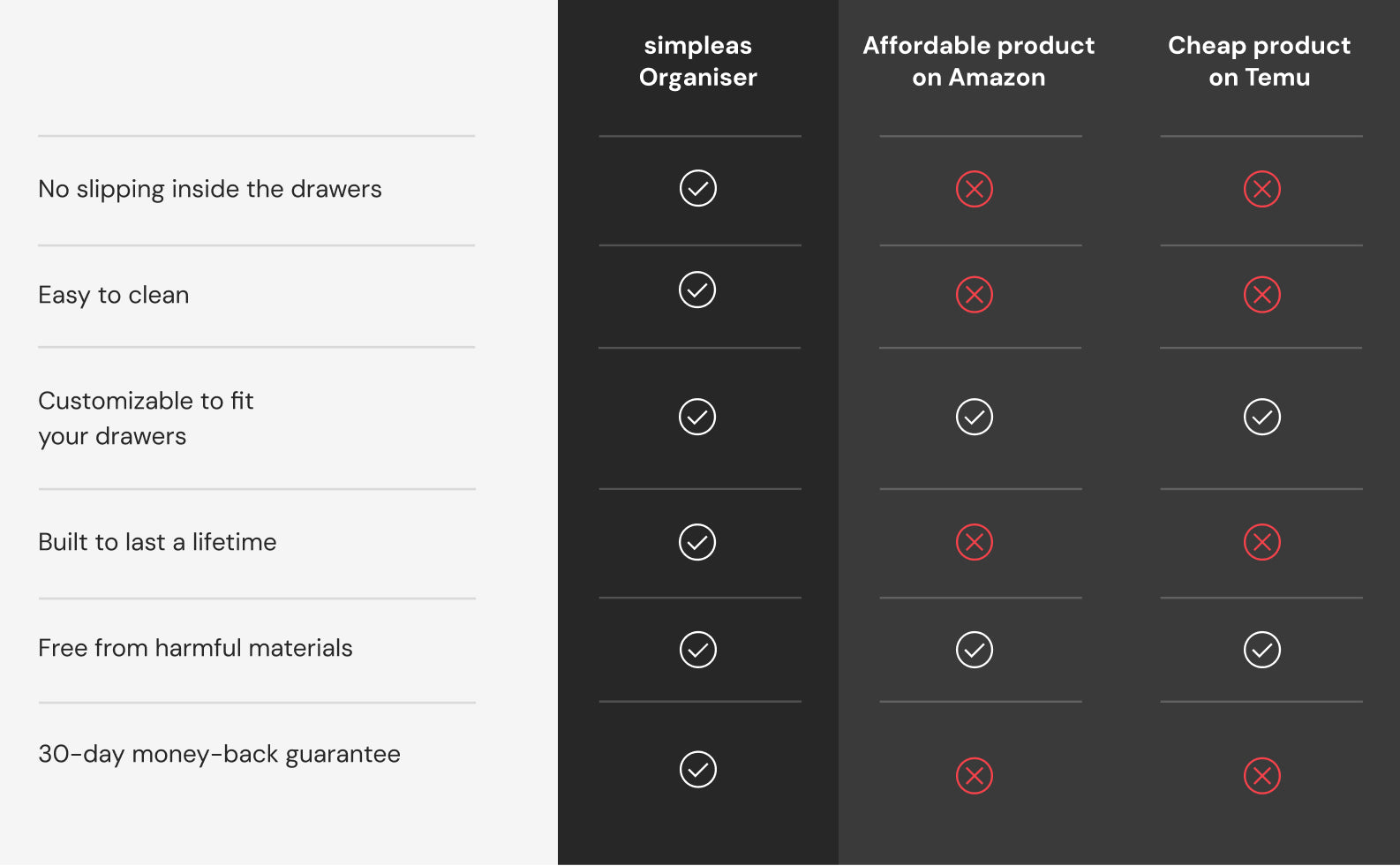
Task: Click simpleas checkmark for Easy to clean
Action: point(697,290)
